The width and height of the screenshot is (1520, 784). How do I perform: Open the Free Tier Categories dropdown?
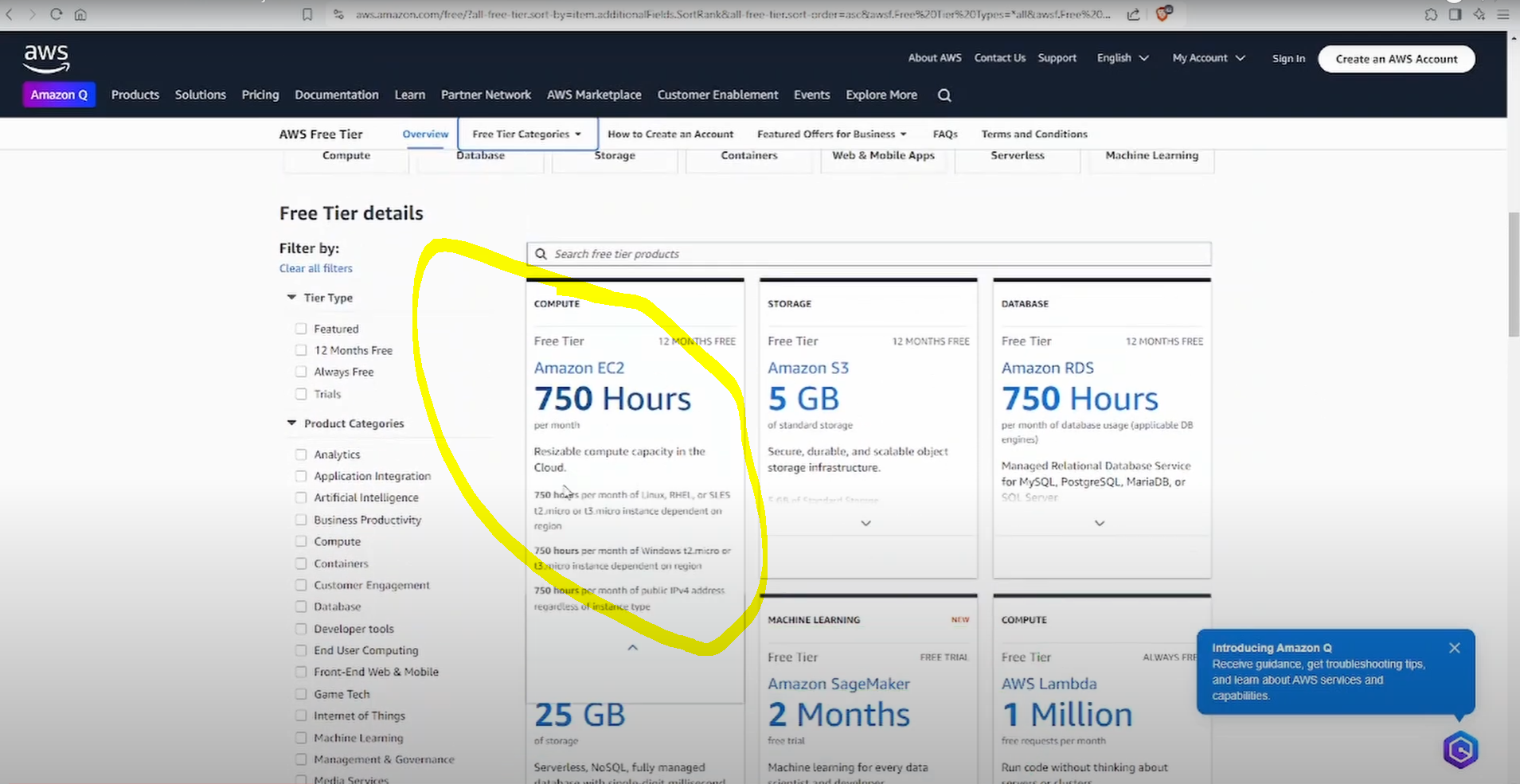527,134
